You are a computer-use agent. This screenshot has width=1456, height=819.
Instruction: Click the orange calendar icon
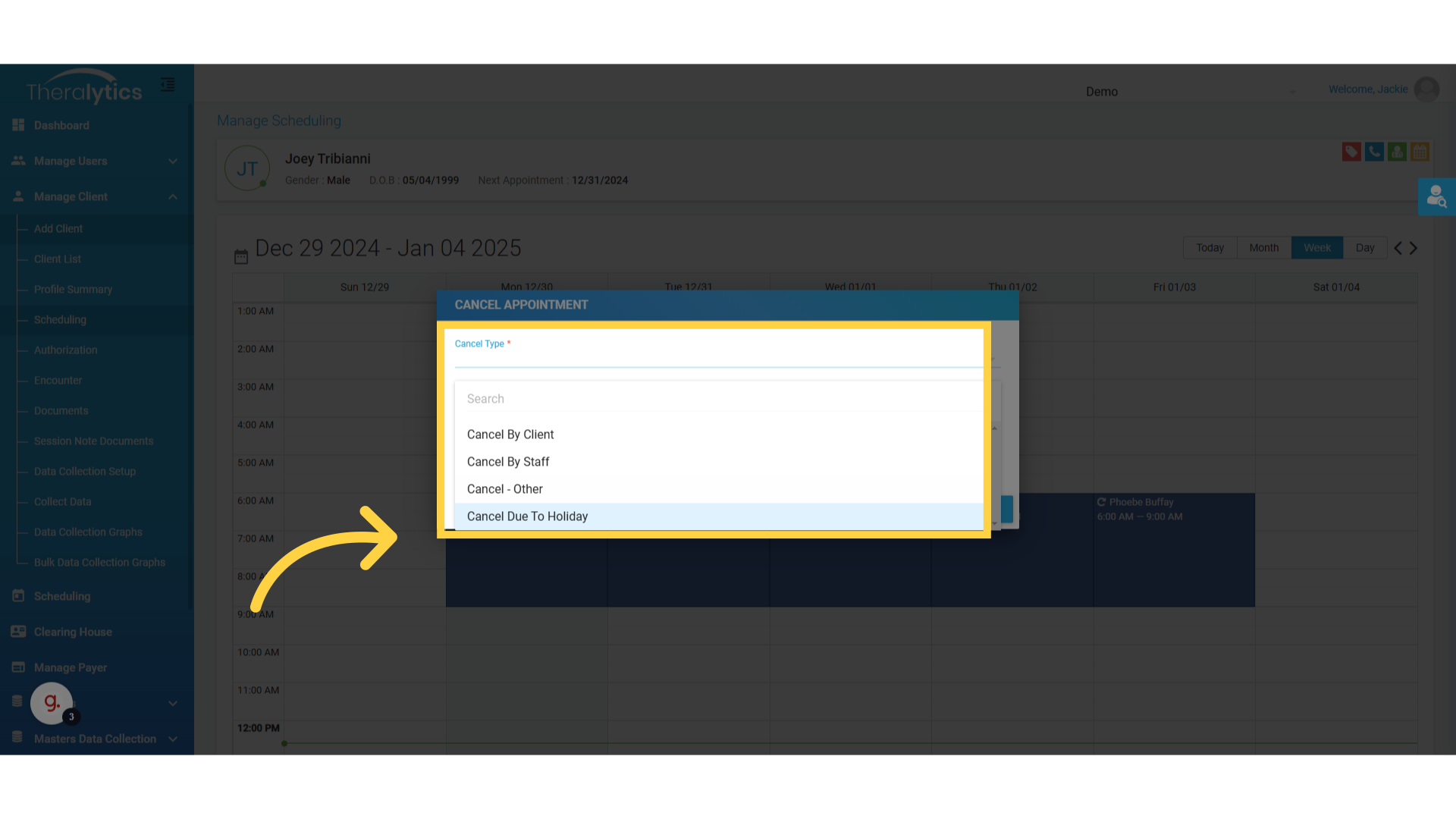coord(1420,152)
